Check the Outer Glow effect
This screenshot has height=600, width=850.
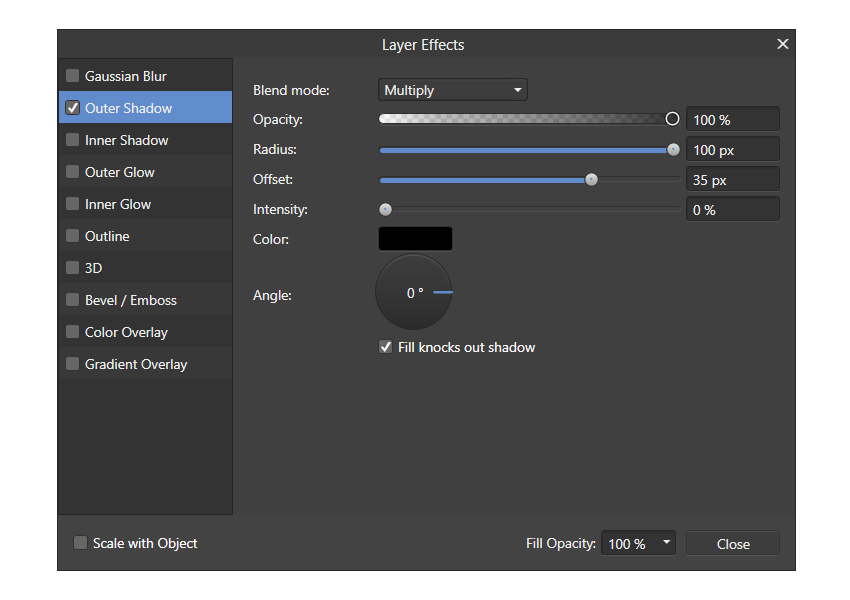[x=72, y=171]
